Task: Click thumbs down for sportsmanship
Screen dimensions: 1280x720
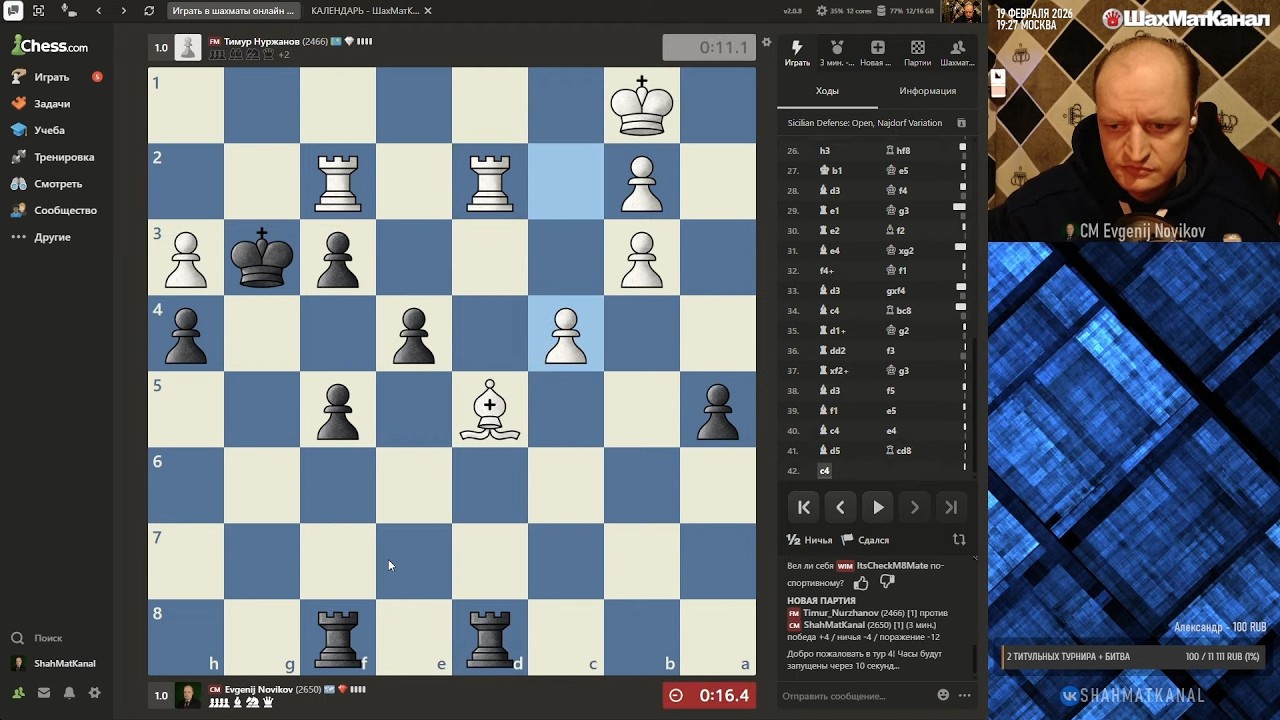Action: pos(887,582)
